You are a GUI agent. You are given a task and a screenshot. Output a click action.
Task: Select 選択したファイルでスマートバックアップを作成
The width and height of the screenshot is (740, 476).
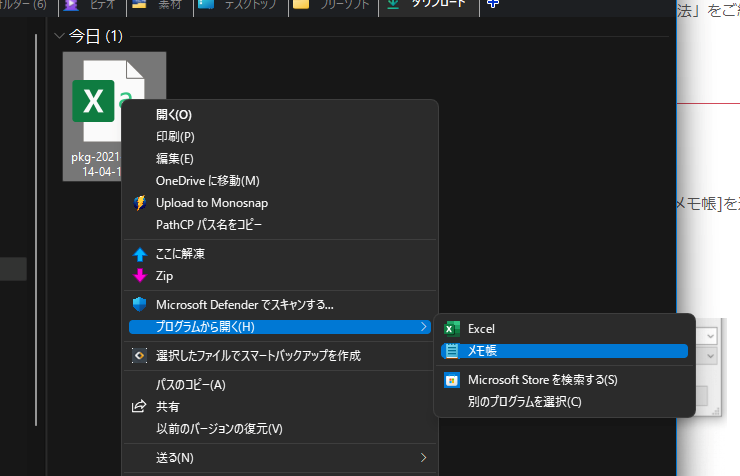(x=258, y=356)
